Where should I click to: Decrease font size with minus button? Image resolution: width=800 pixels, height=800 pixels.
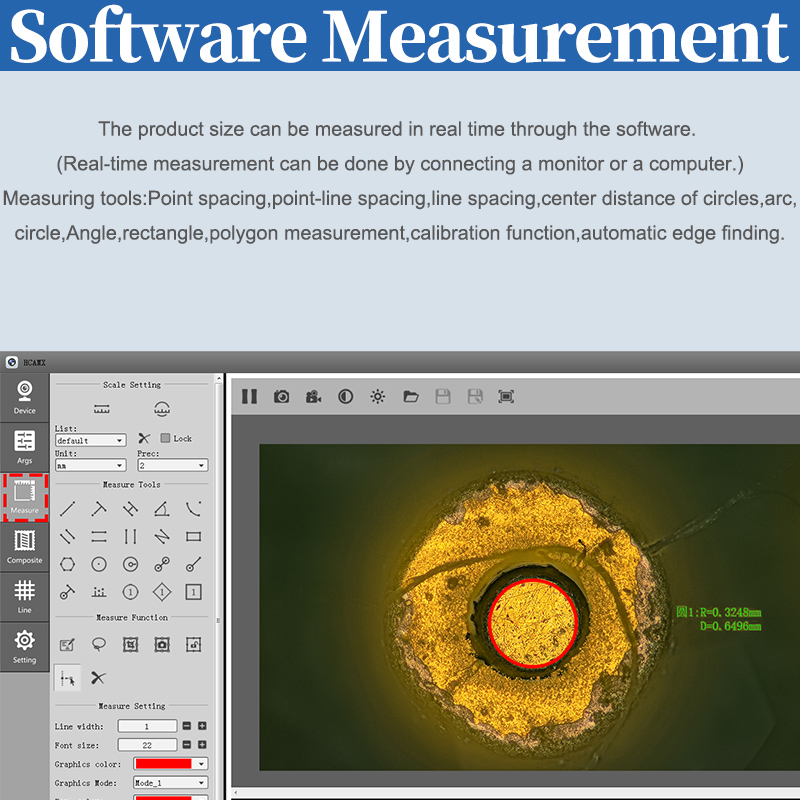coord(186,745)
